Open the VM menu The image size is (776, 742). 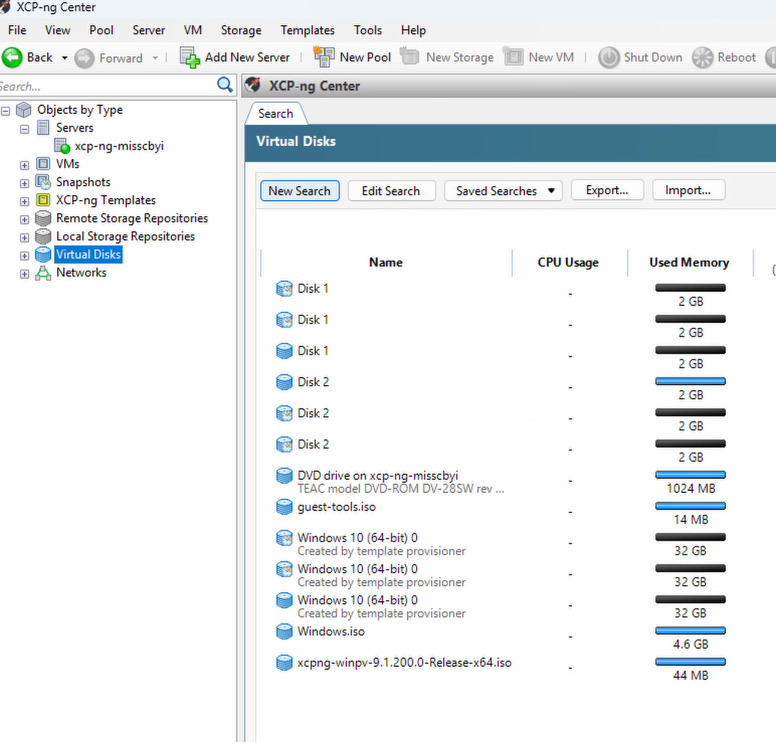[x=193, y=30]
